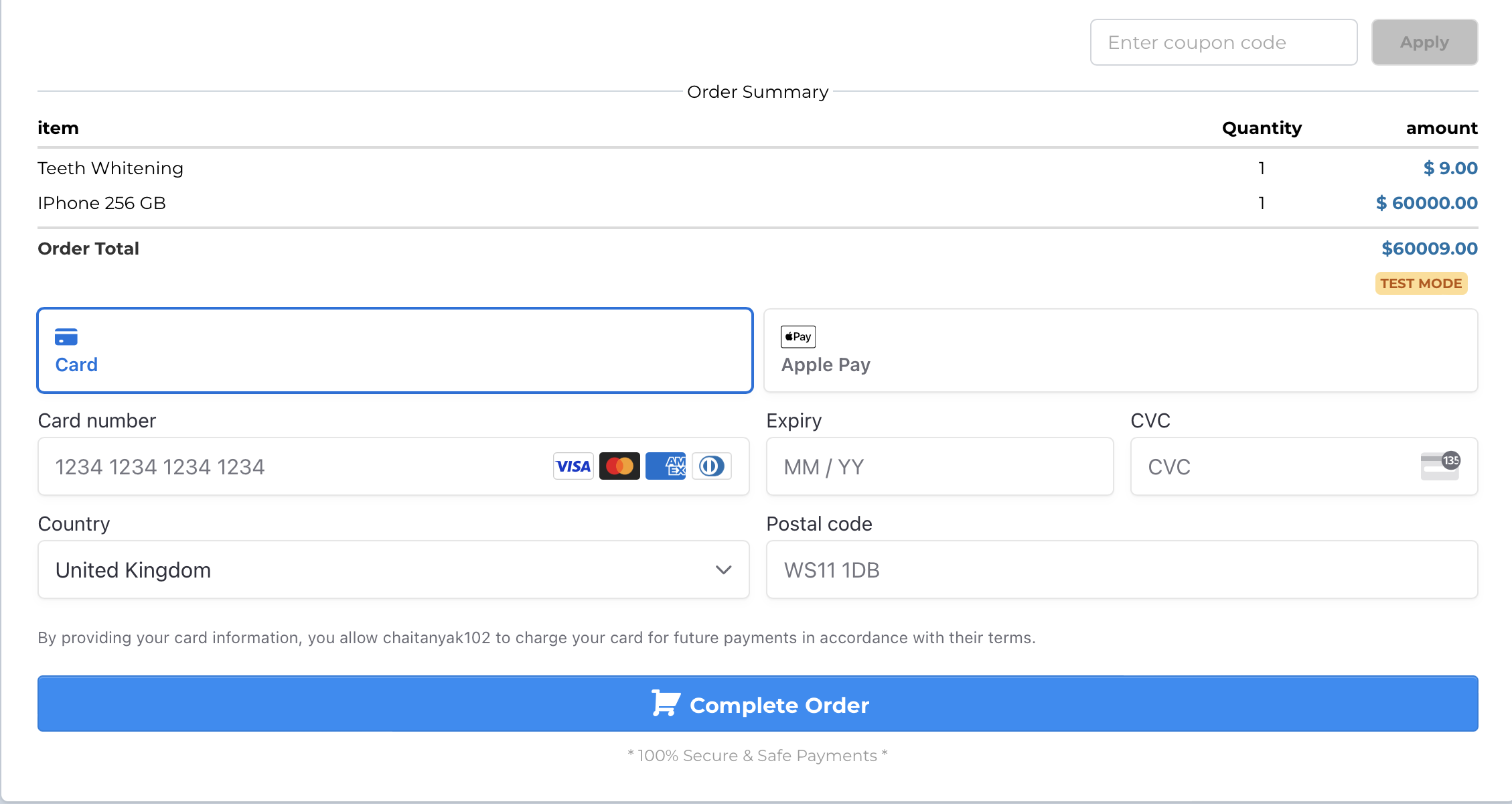1512x804 pixels.
Task: Expand the country list chevron arrow
Action: (723, 569)
